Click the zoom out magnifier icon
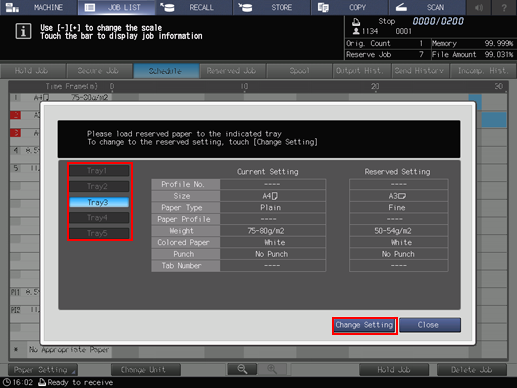The width and height of the screenshot is (517, 388). pos(242,369)
